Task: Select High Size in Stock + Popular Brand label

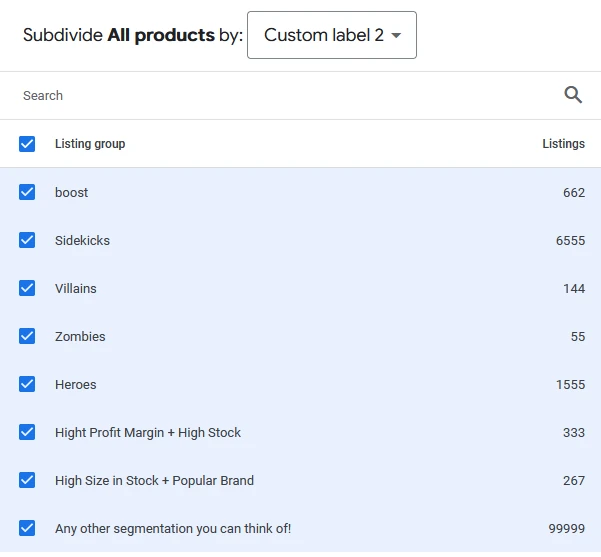Action: tap(154, 481)
